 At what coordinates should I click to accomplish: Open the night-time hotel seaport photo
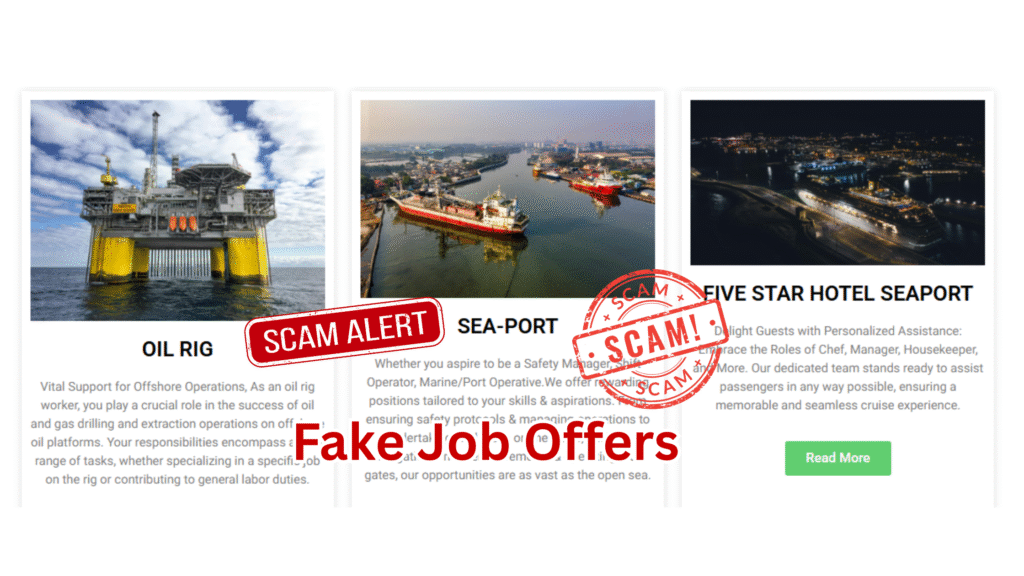pyautogui.click(x=837, y=182)
